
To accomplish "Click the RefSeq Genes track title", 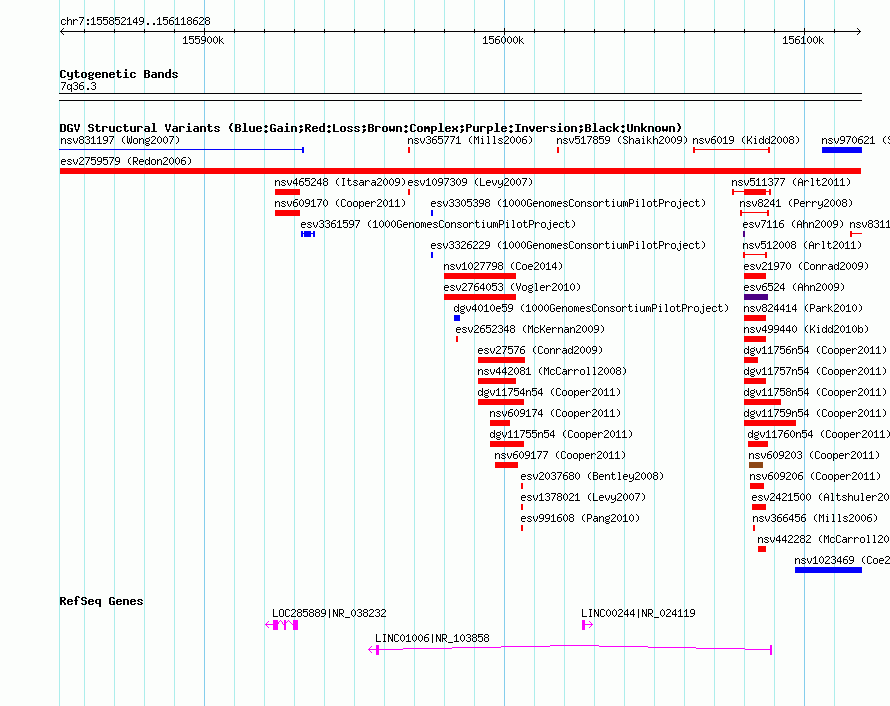I will point(101,601).
